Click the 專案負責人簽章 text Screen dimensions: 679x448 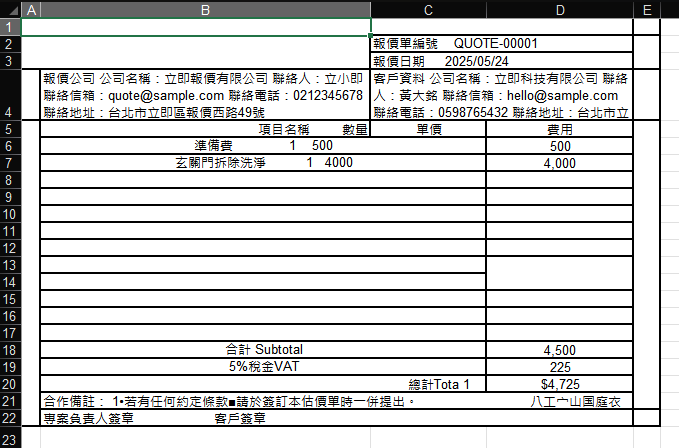88,418
